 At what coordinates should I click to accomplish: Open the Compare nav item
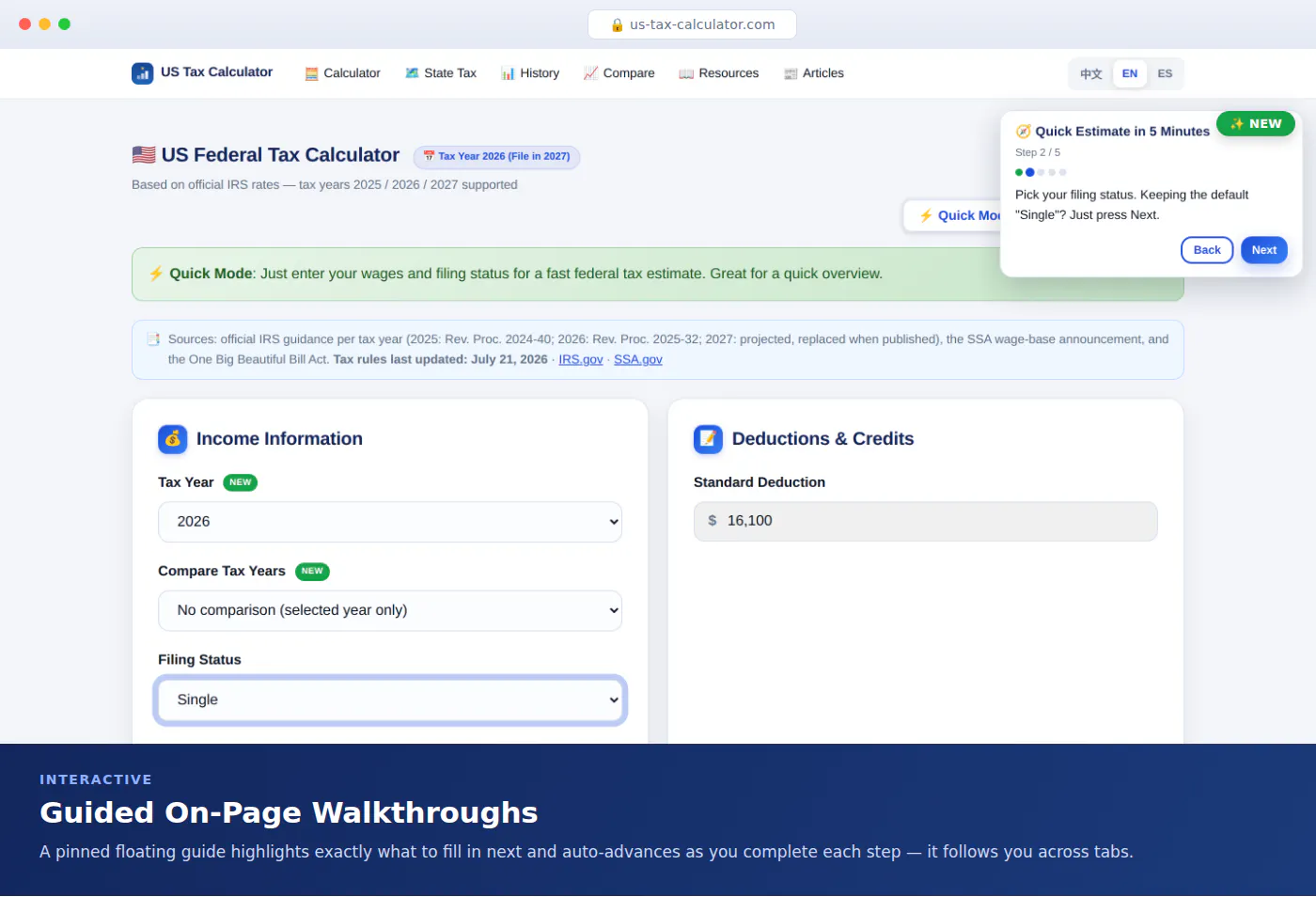pyautogui.click(x=619, y=73)
